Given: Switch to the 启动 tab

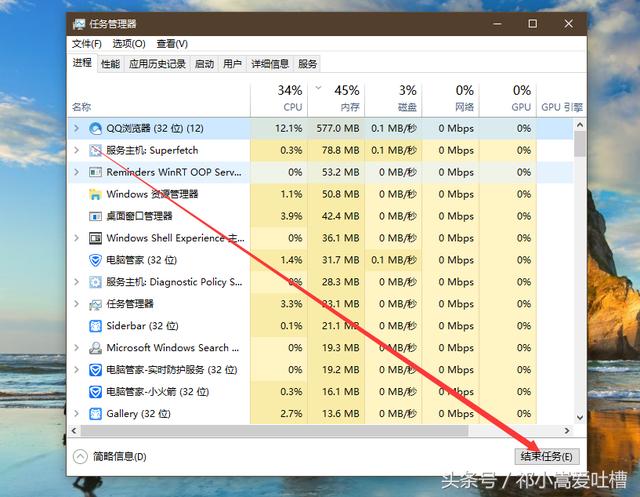Looking at the screenshot, I should click(204, 64).
